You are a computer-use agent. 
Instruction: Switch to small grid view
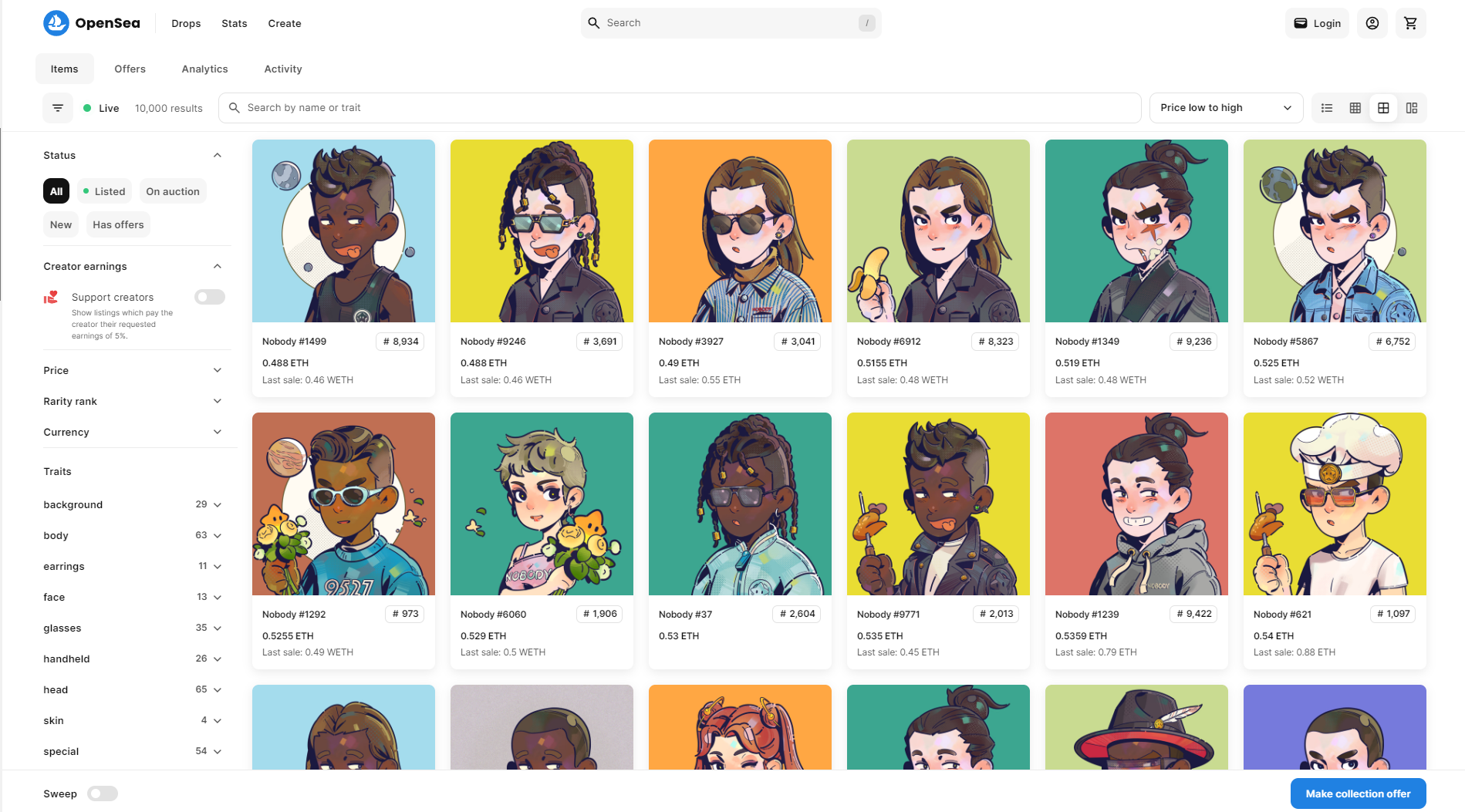tap(1355, 108)
